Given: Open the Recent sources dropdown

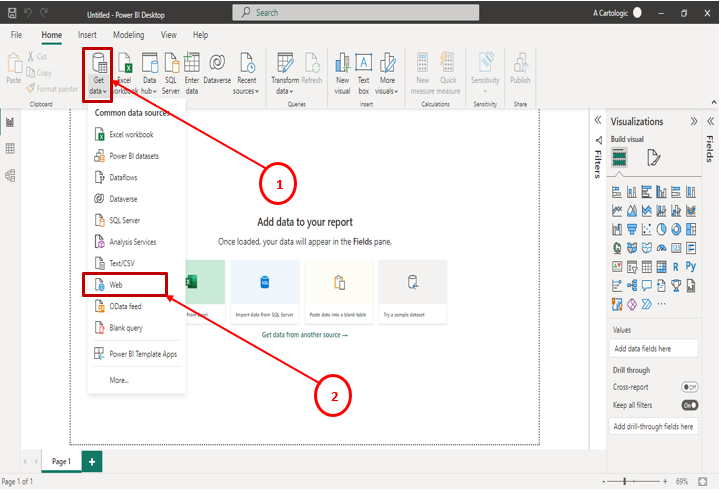Looking at the screenshot, I should click(246, 74).
